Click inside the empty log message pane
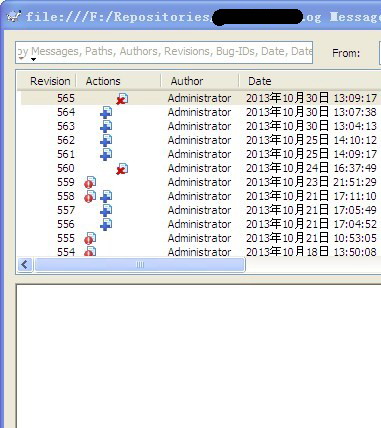Image resolution: width=381 pixels, height=428 pixels. coord(199,356)
